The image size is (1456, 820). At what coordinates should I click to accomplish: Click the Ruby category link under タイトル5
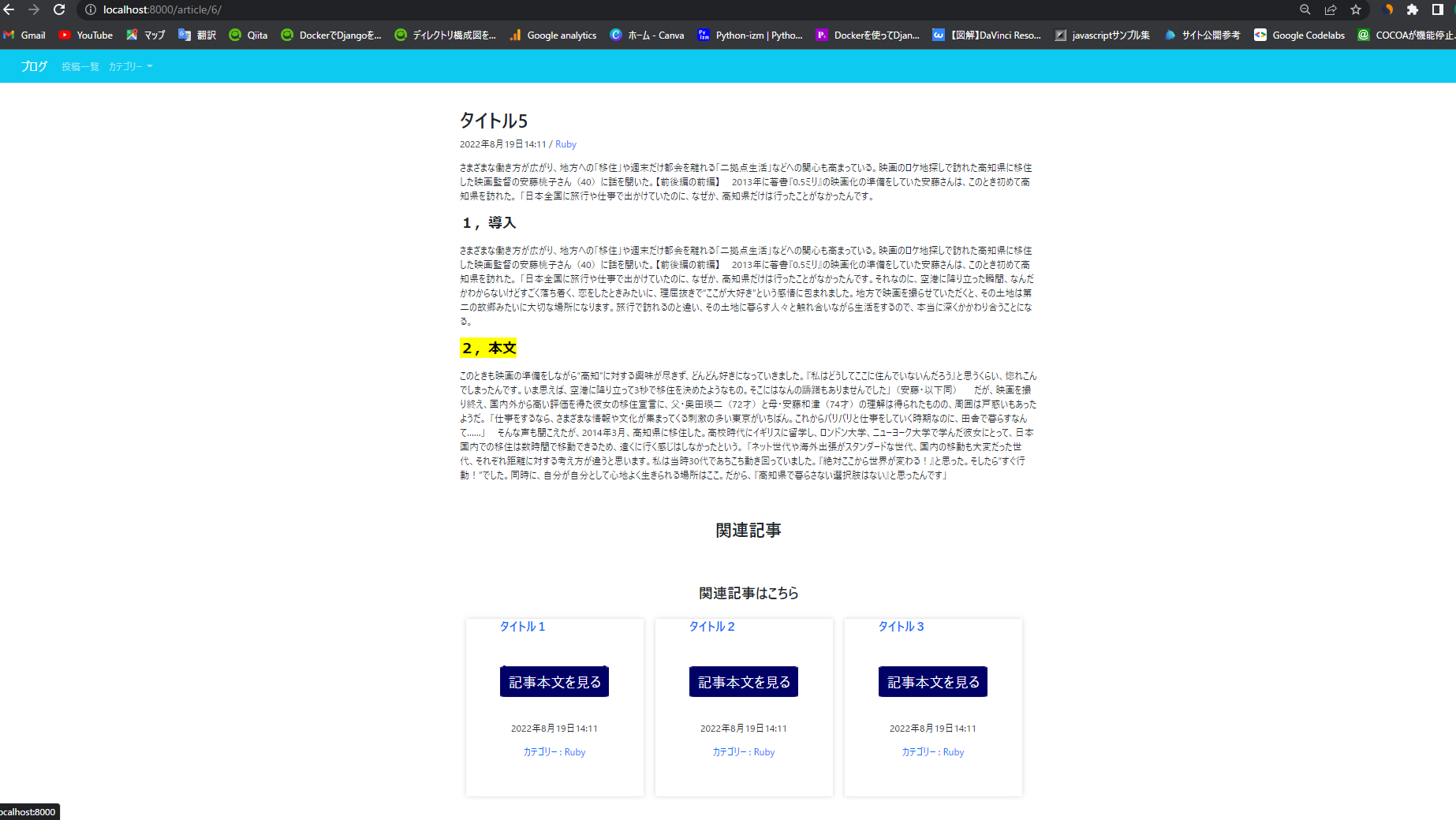tap(566, 144)
